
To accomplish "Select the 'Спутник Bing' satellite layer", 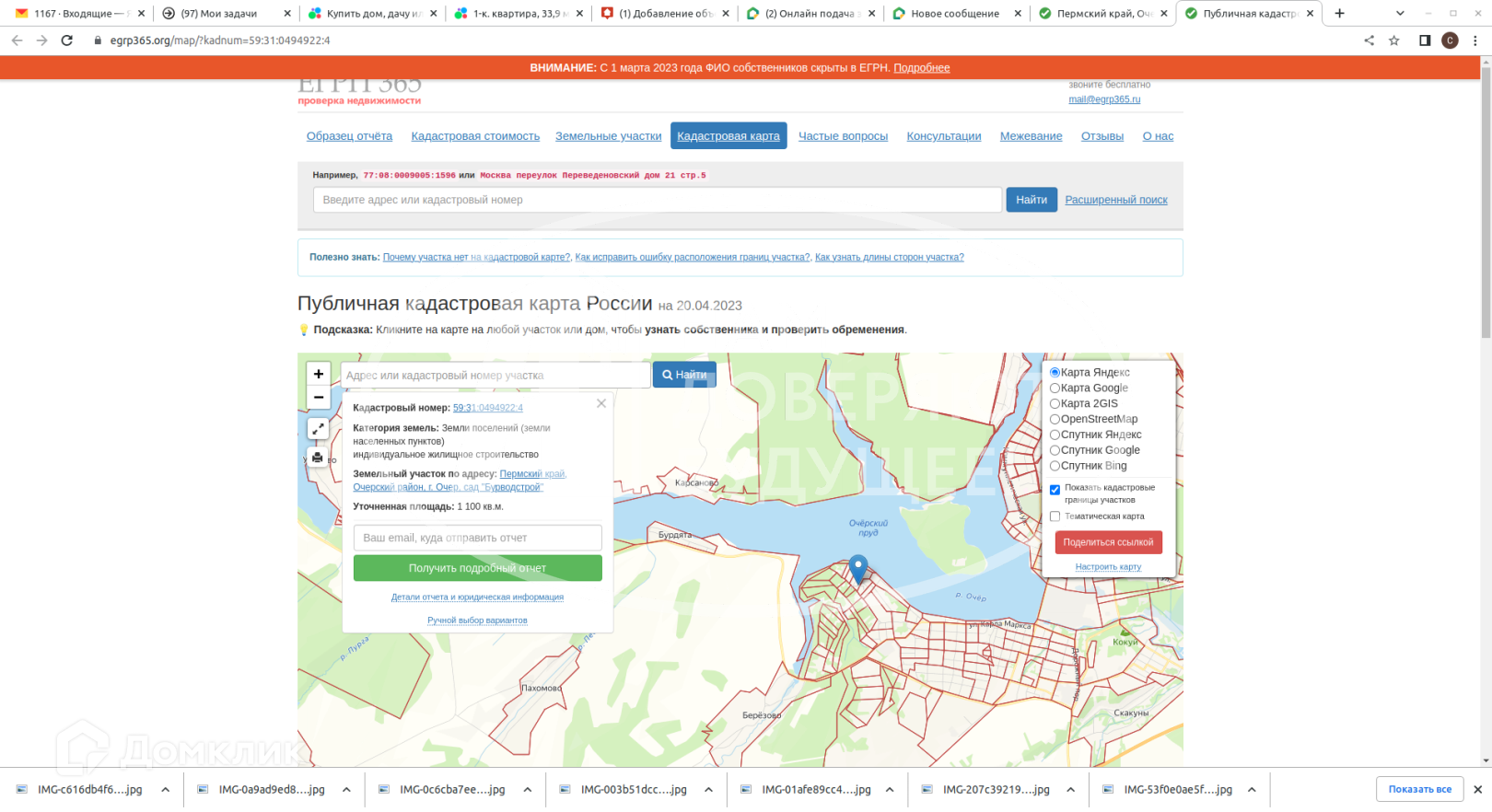I will click(1055, 466).
